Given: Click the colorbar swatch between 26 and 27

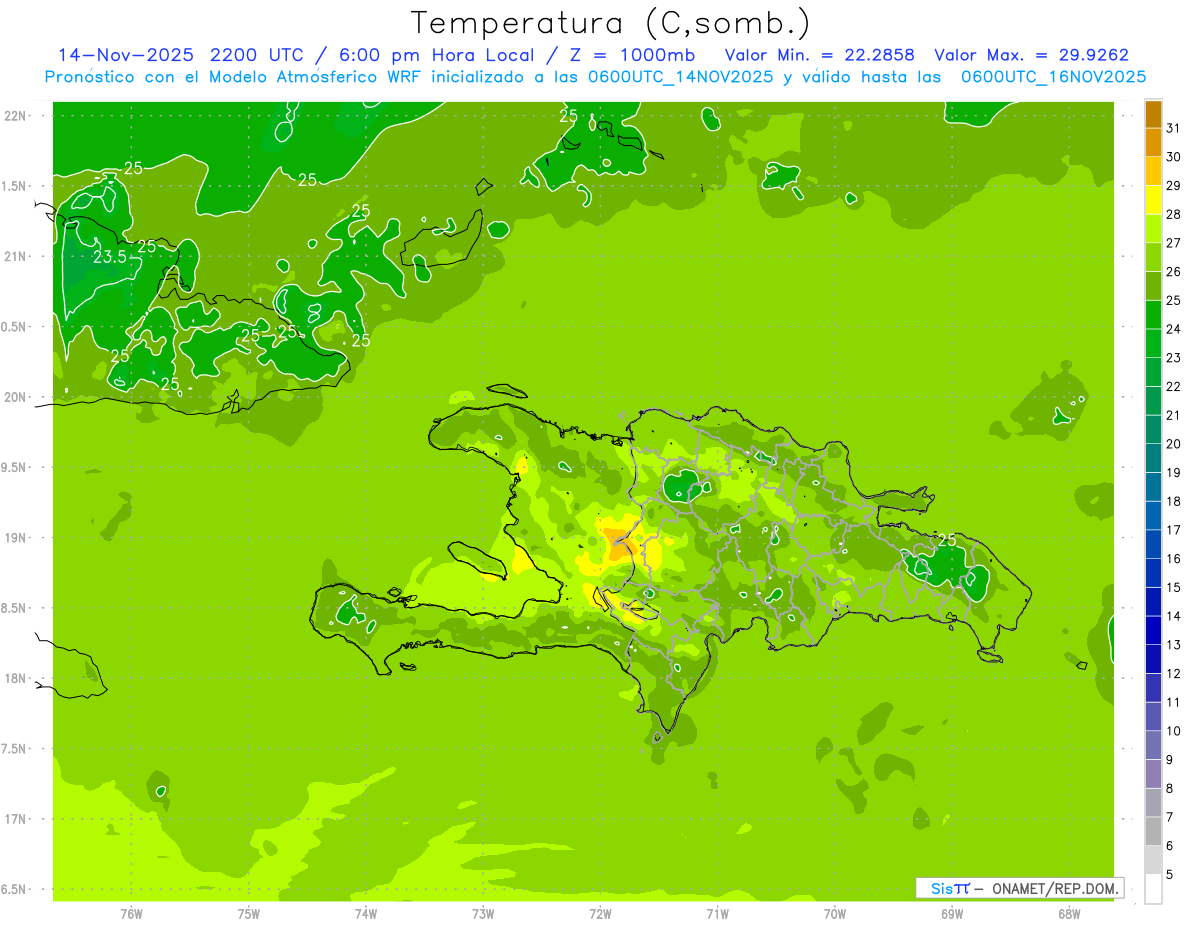Looking at the screenshot, I should (x=1153, y=257).
